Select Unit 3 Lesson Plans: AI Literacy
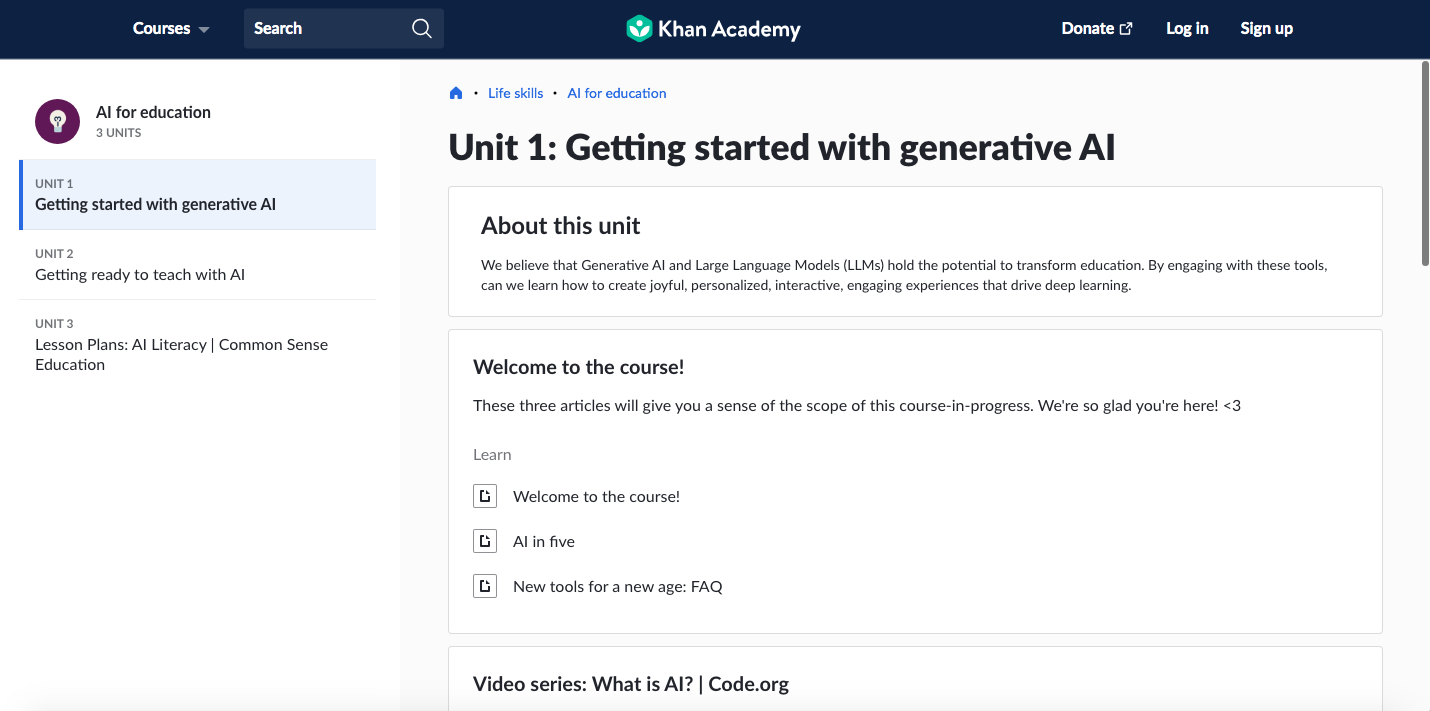Image resolution: width=1430 pixels, height=711 pixels. click(x=198, y=345)
